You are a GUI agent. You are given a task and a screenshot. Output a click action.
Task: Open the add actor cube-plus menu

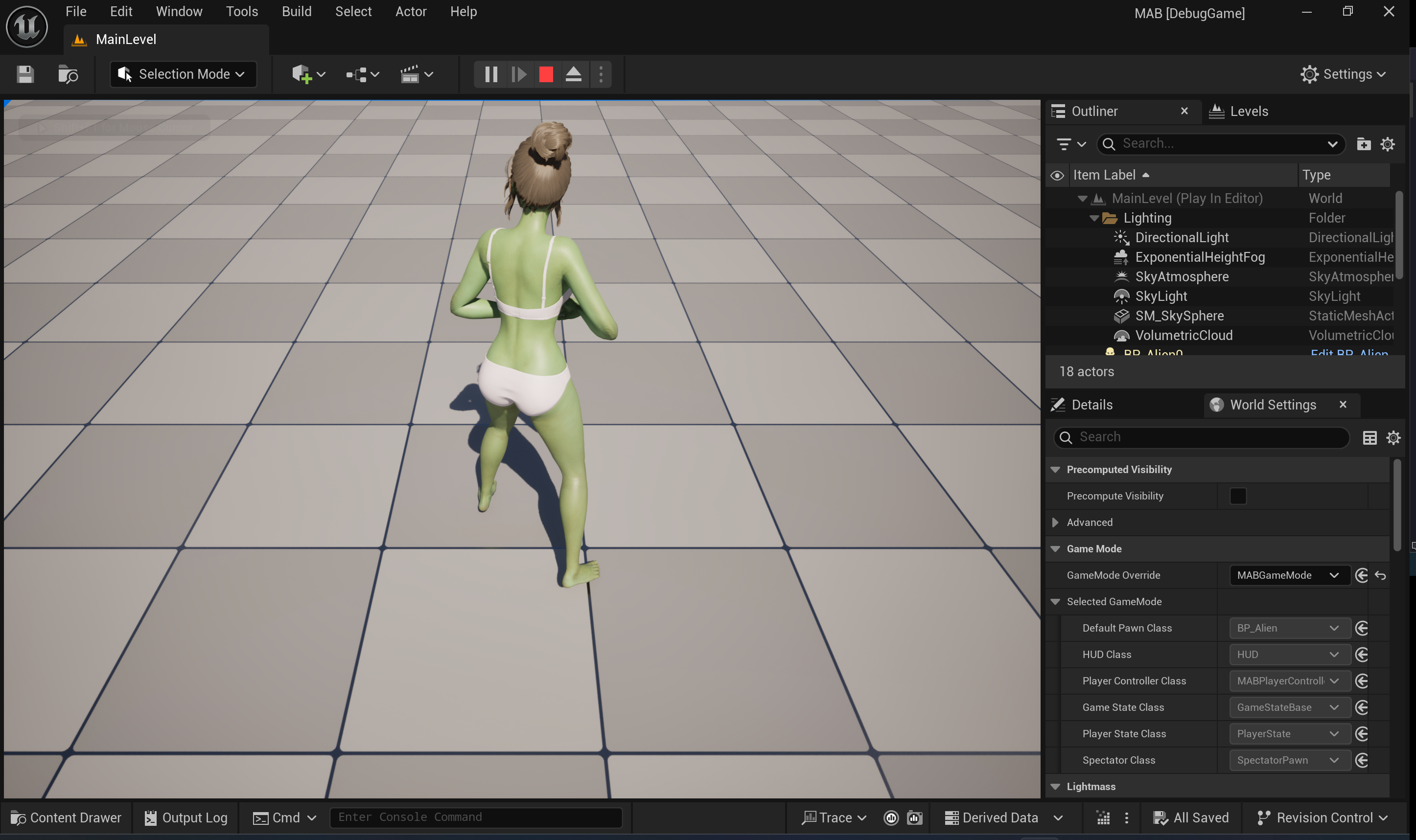click(308, 74)
